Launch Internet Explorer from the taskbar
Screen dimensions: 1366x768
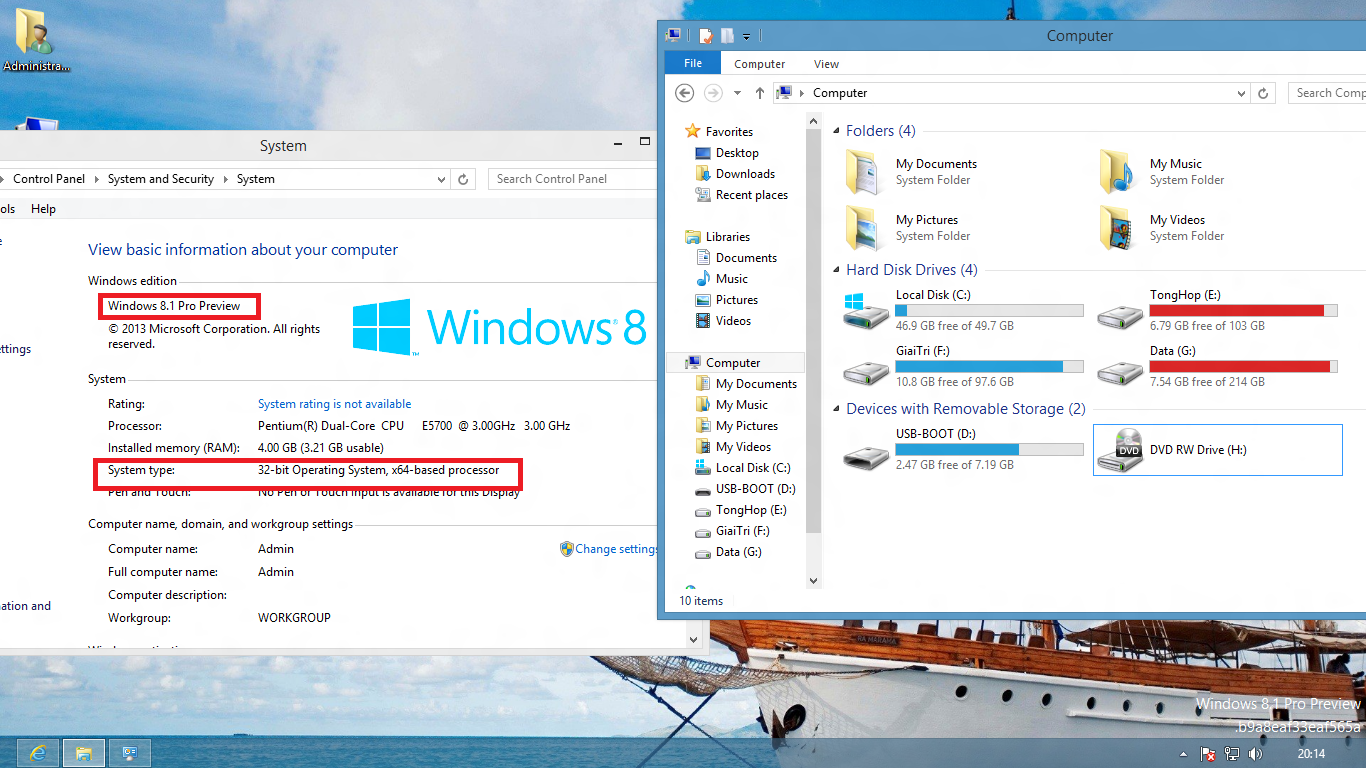38,753
